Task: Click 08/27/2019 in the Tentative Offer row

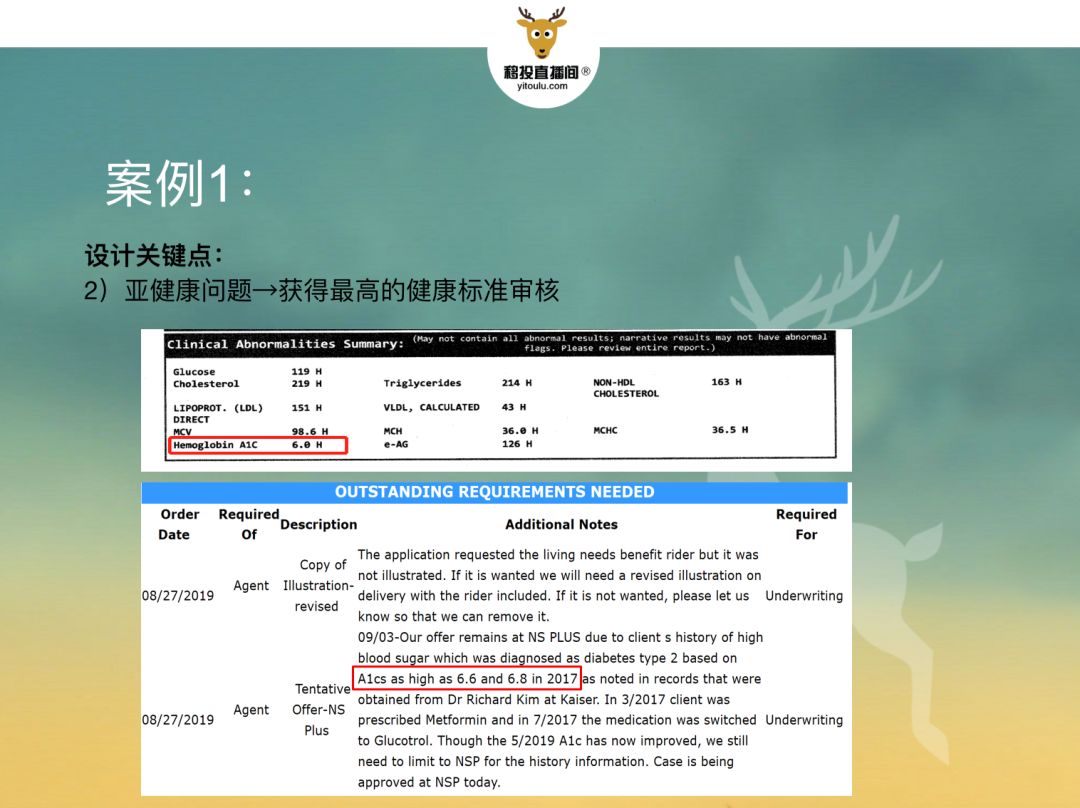Action: click(x=178, y=720)
